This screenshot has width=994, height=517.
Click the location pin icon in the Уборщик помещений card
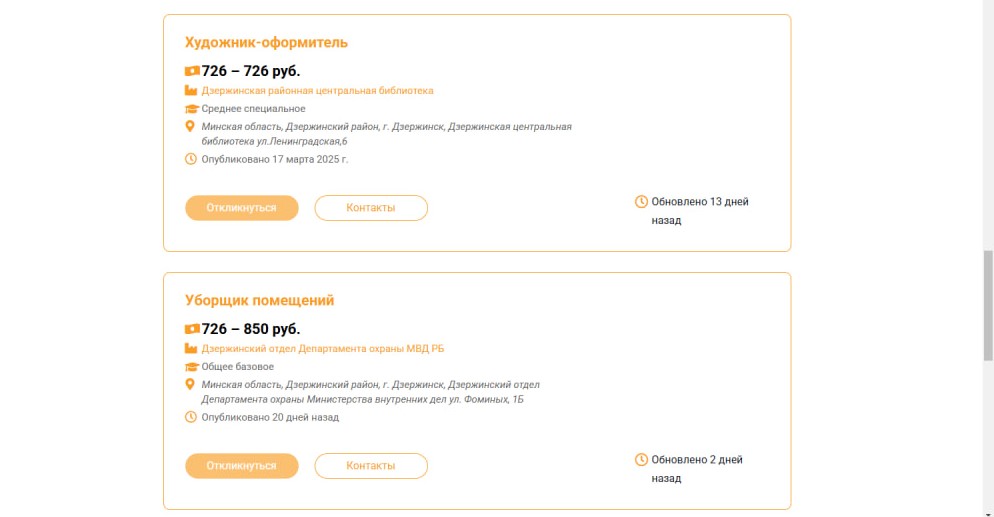(x=190, y=384)
